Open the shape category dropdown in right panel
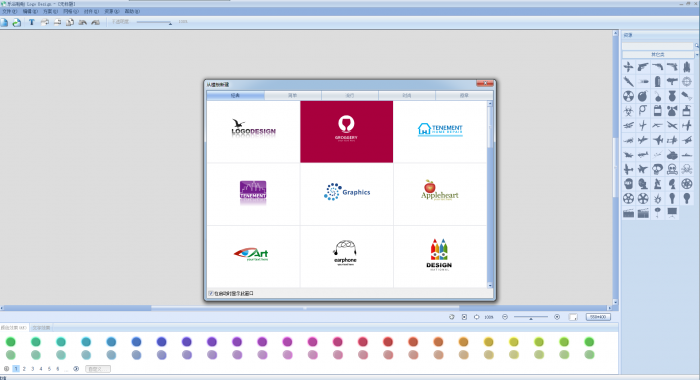The image size is (700, 380). coord(658,54)
